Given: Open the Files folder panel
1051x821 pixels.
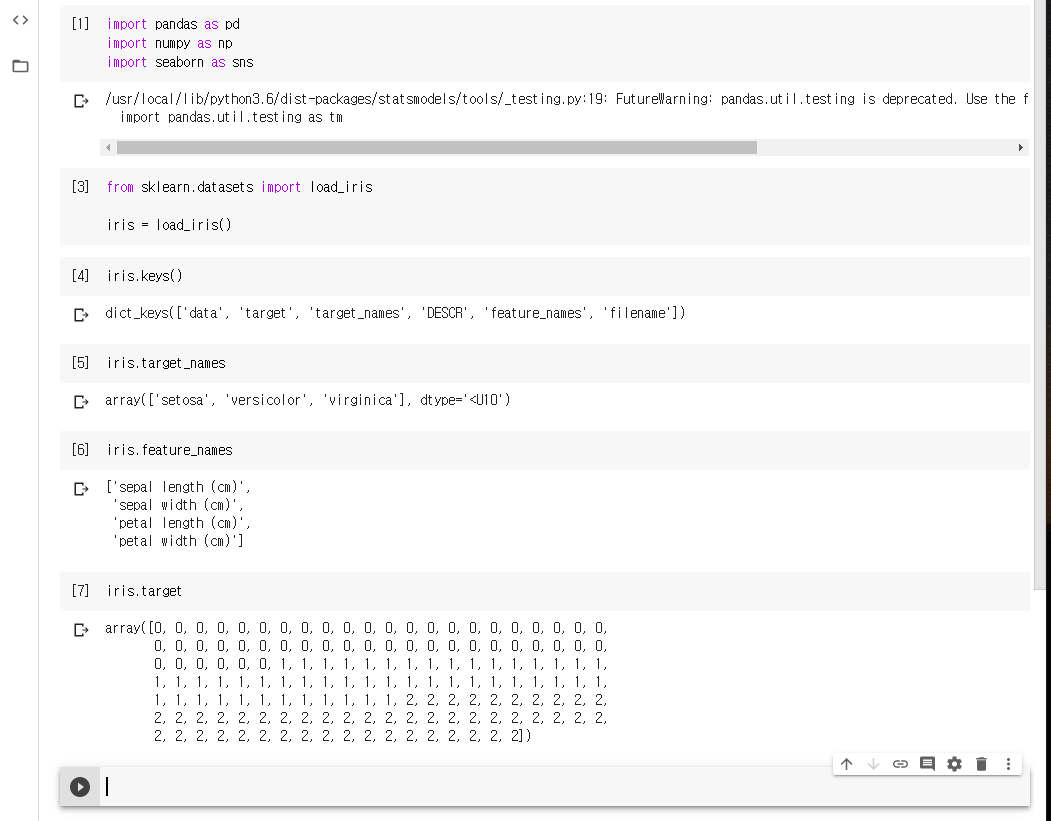Looking at the screenshot, I should [20, 66].
